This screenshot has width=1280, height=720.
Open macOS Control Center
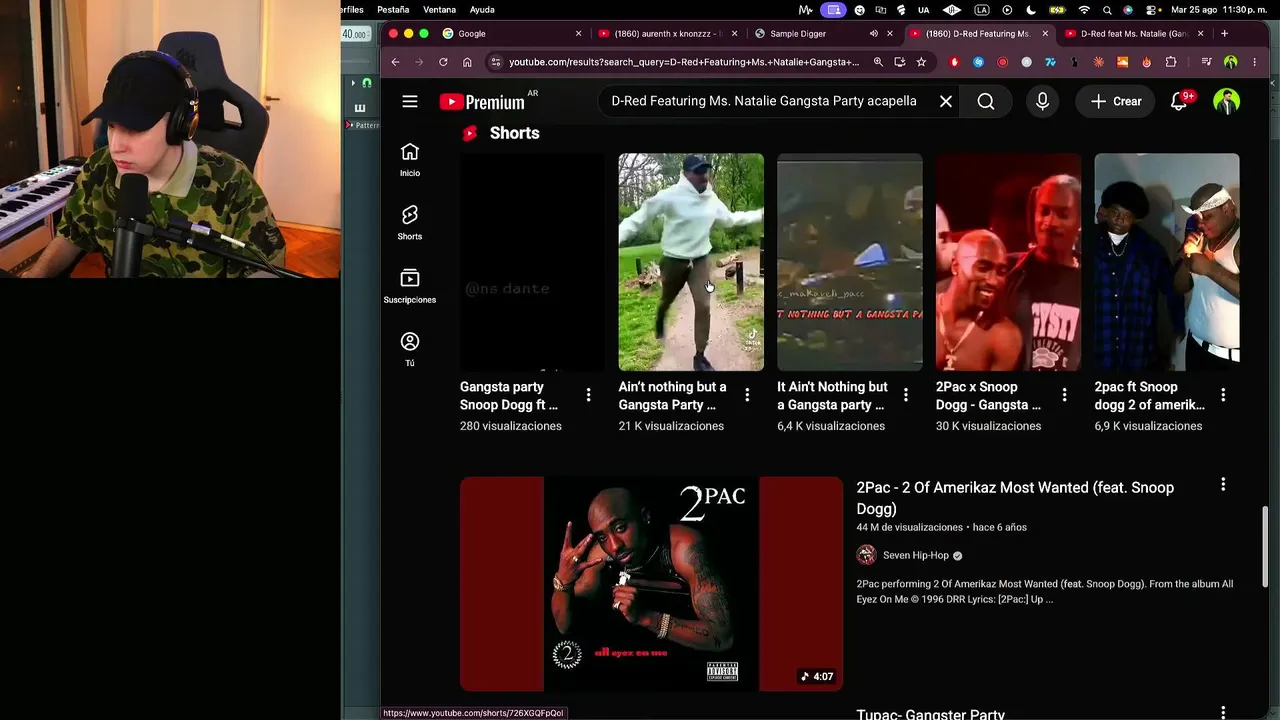[1151, 10]
